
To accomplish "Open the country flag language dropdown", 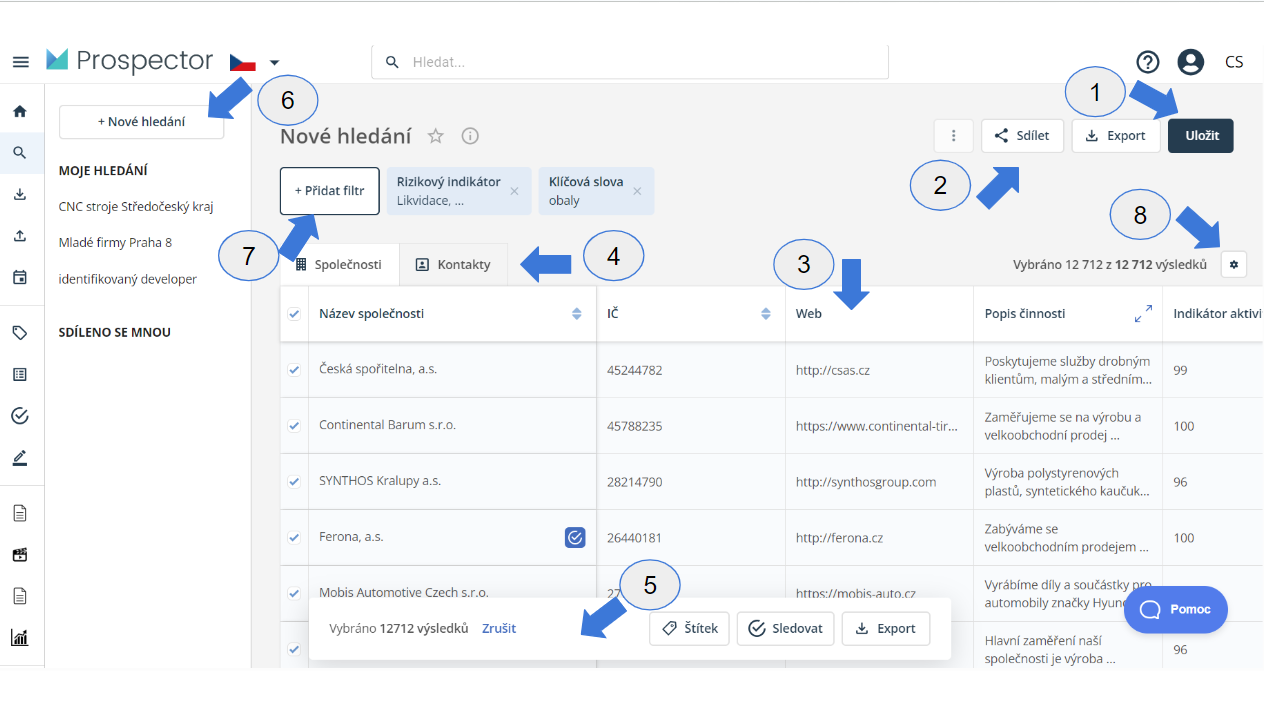I will 255,62.
